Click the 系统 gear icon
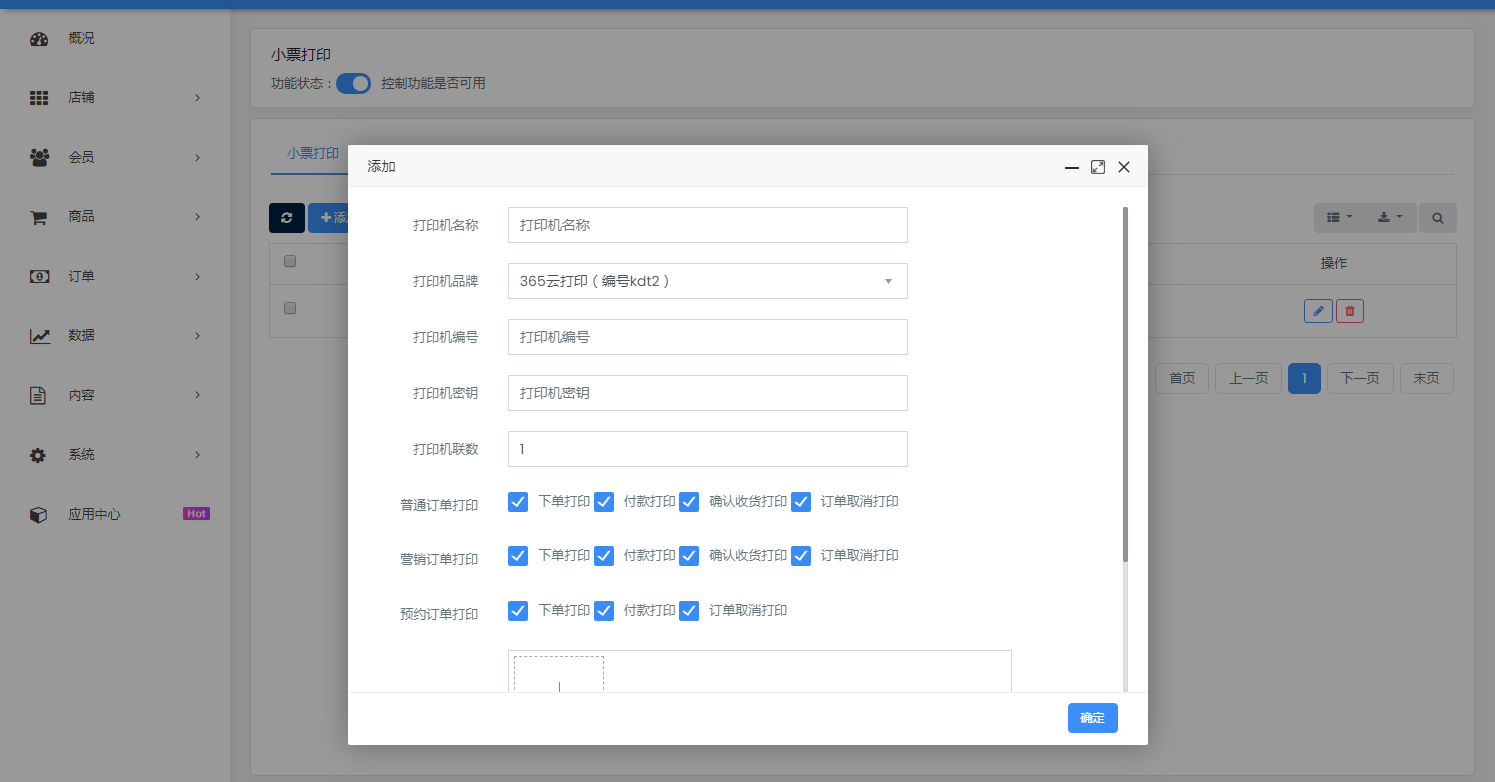 tap(38, 455)
